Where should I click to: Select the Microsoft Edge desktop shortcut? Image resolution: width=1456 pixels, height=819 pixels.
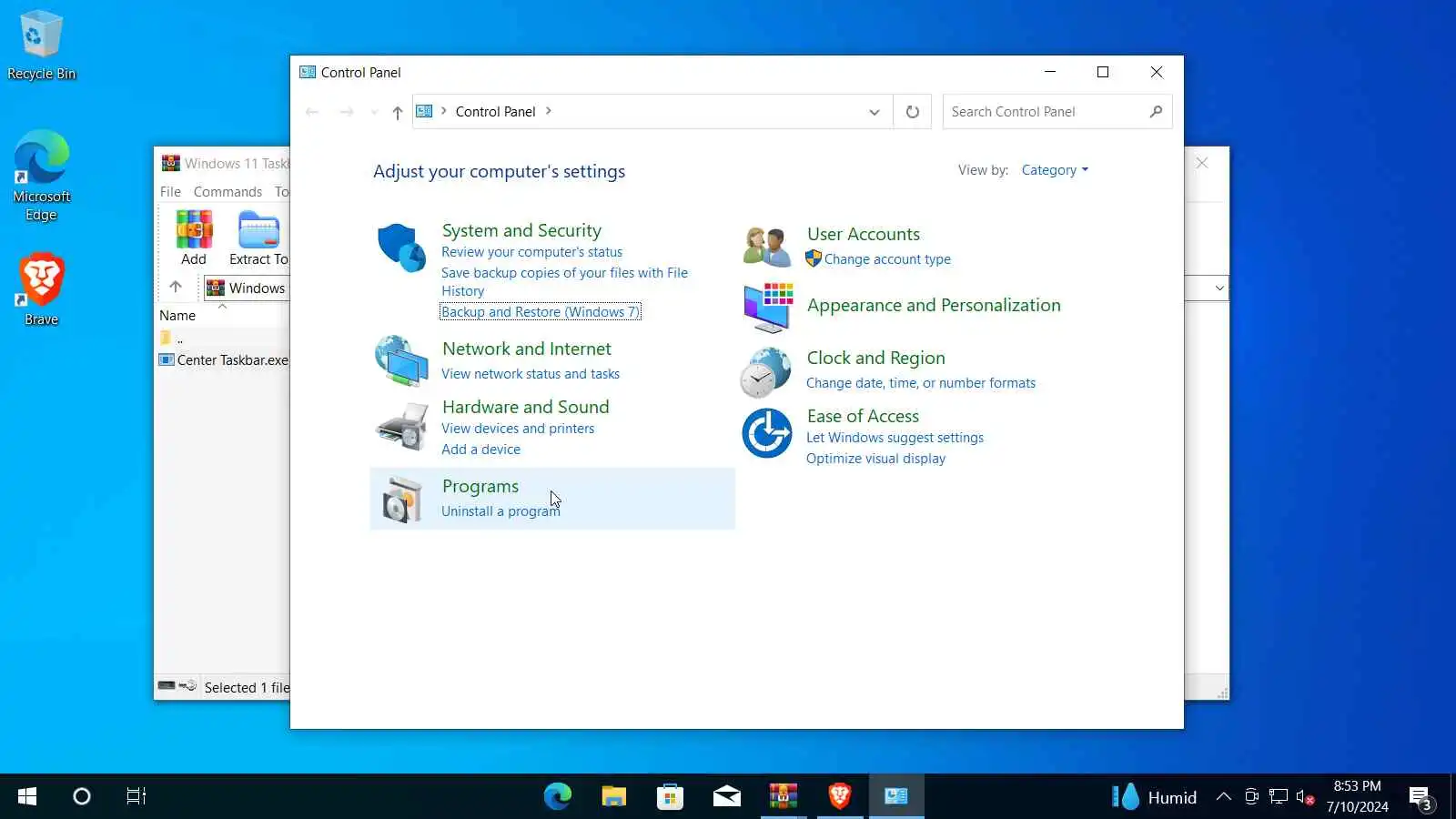41,176
